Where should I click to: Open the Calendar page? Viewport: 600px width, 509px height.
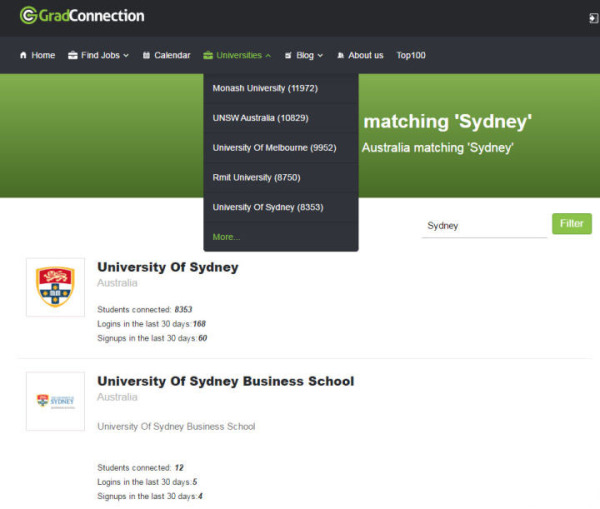(x=166, y=55)
